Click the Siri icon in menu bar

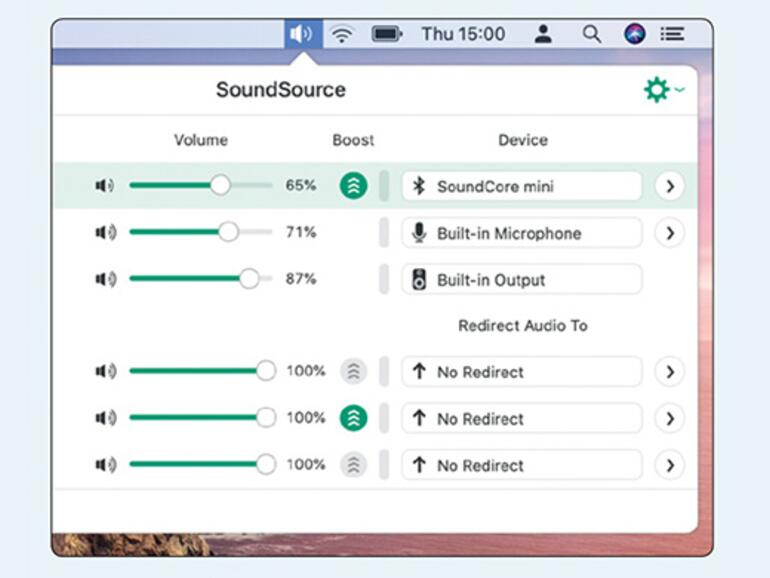tap(635, 34)
